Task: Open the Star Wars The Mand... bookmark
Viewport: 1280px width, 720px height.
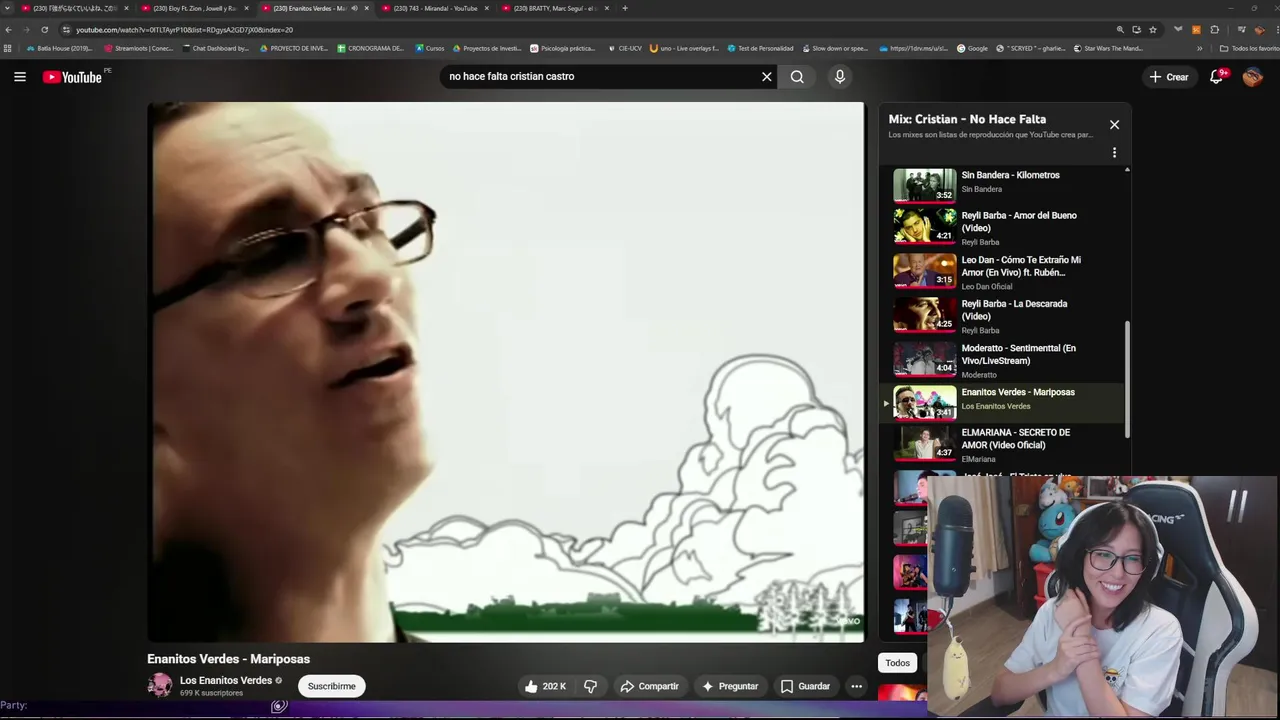Action: (x=1108, y=48)
